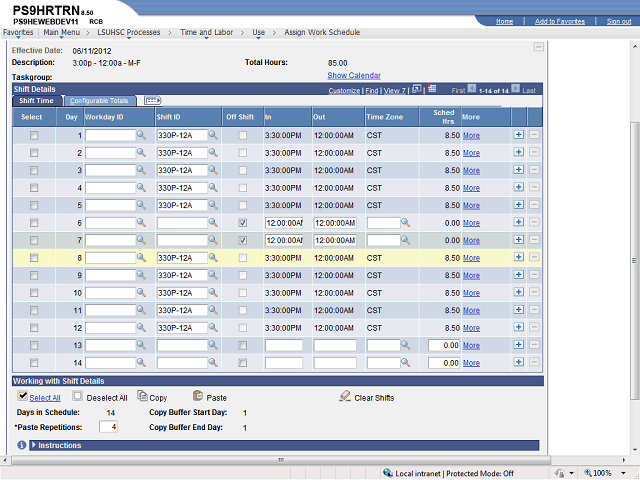Open Time Zone lookup for day 13

[x=405, y=345]
